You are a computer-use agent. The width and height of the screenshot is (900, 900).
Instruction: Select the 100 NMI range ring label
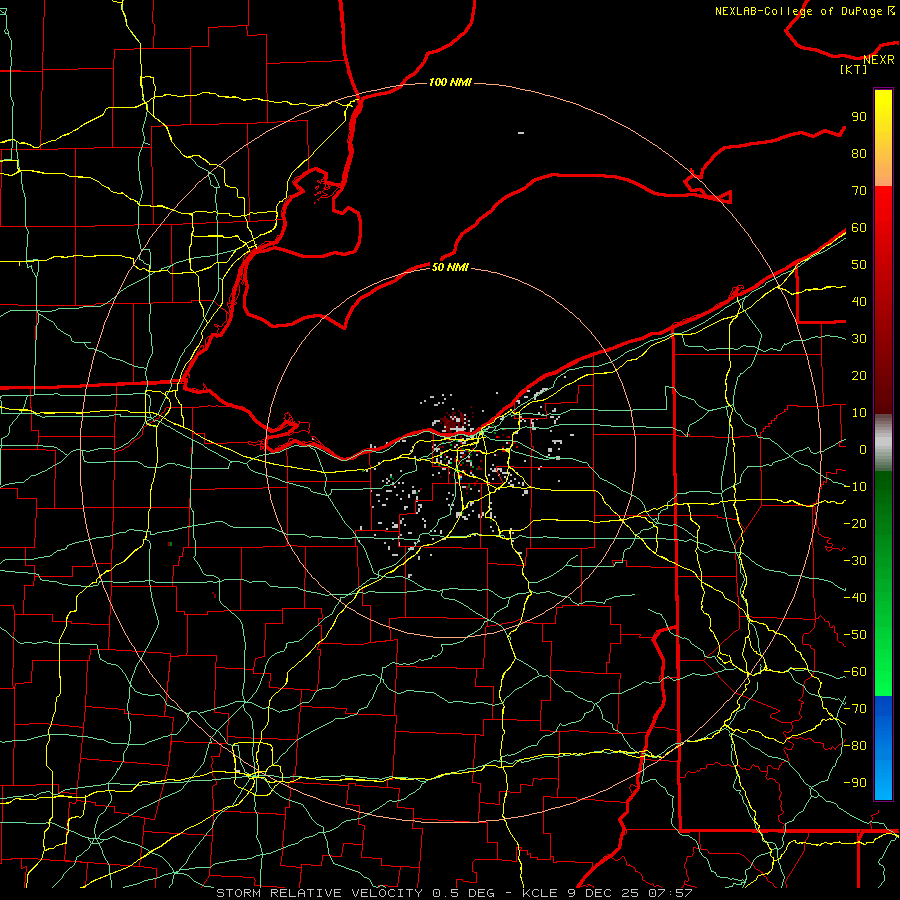(450, 82)
